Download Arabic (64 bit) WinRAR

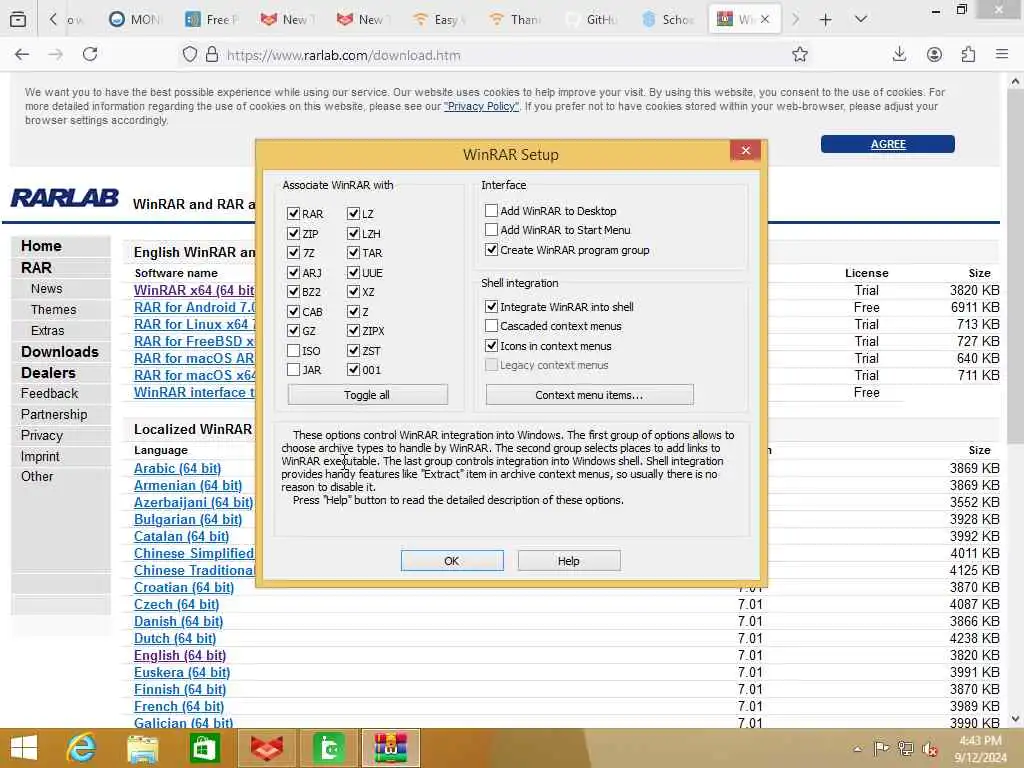coord(177,468)
